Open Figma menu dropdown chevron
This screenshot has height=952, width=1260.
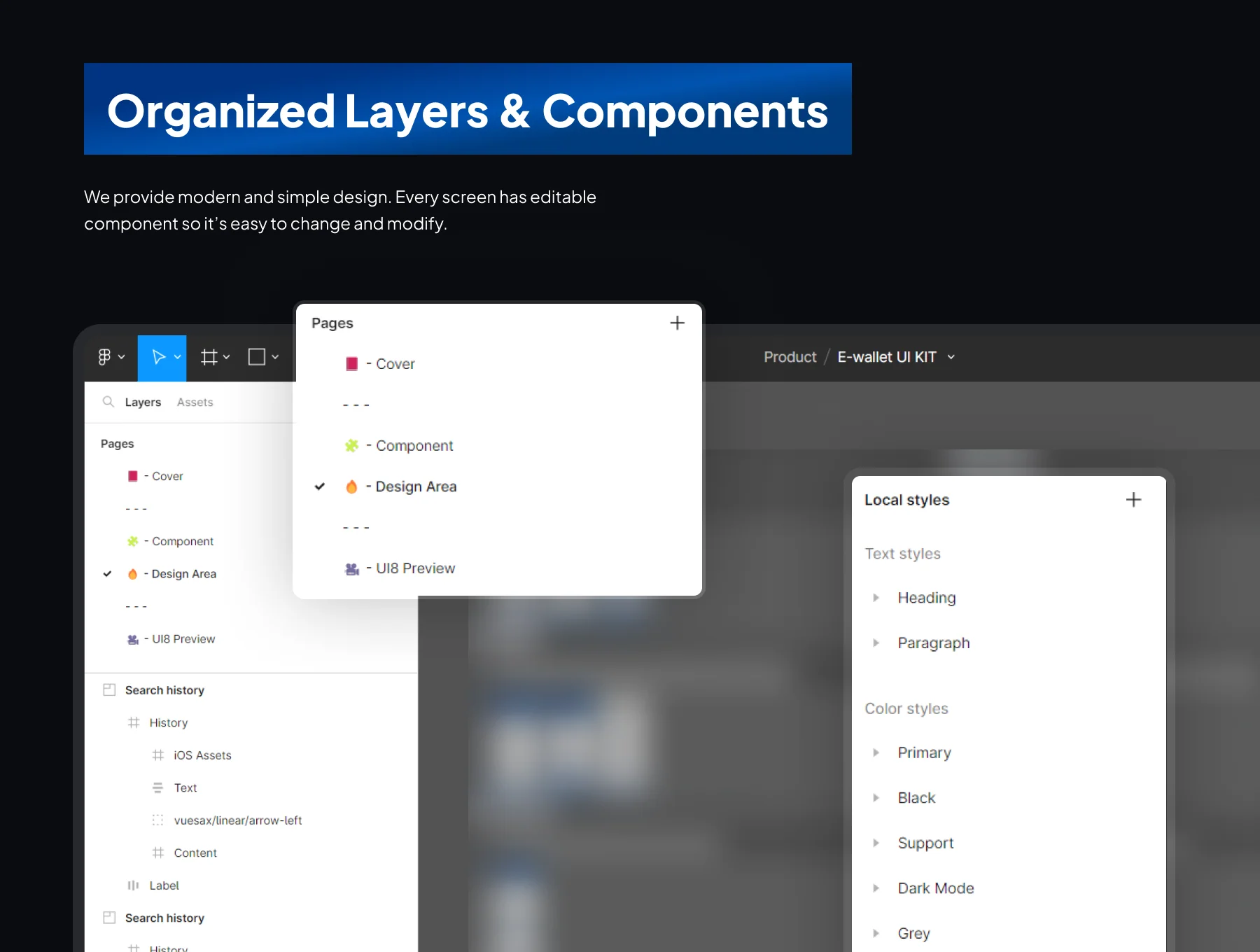pyautogui.click(x=121, y=357)
